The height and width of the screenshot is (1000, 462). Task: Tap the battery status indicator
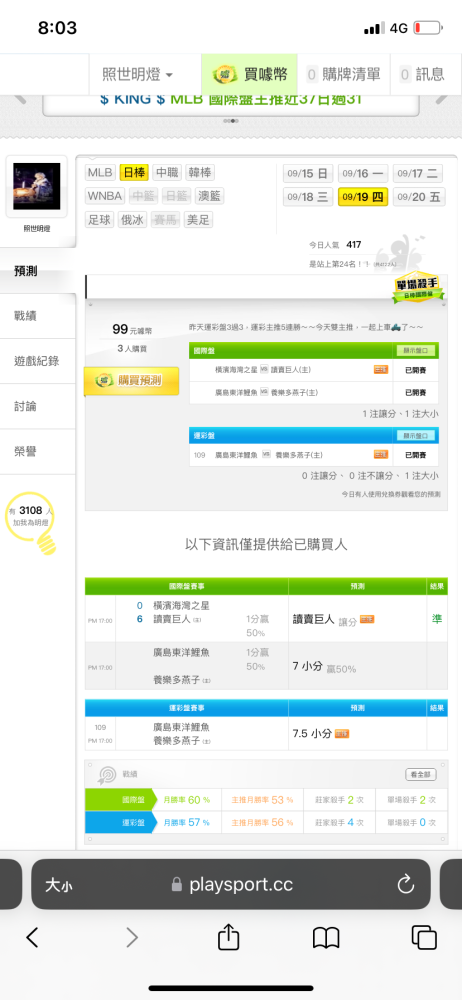[428, 28]
